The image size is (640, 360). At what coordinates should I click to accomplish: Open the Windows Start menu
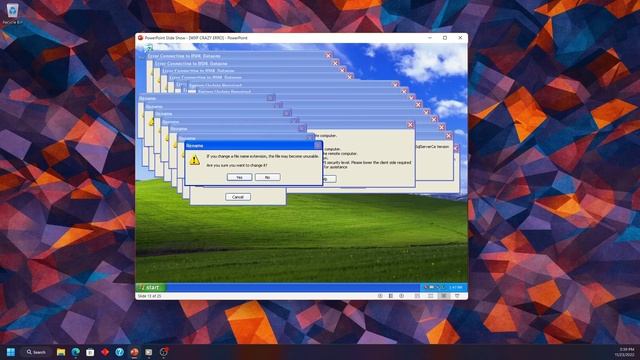(x=11, y=352)
